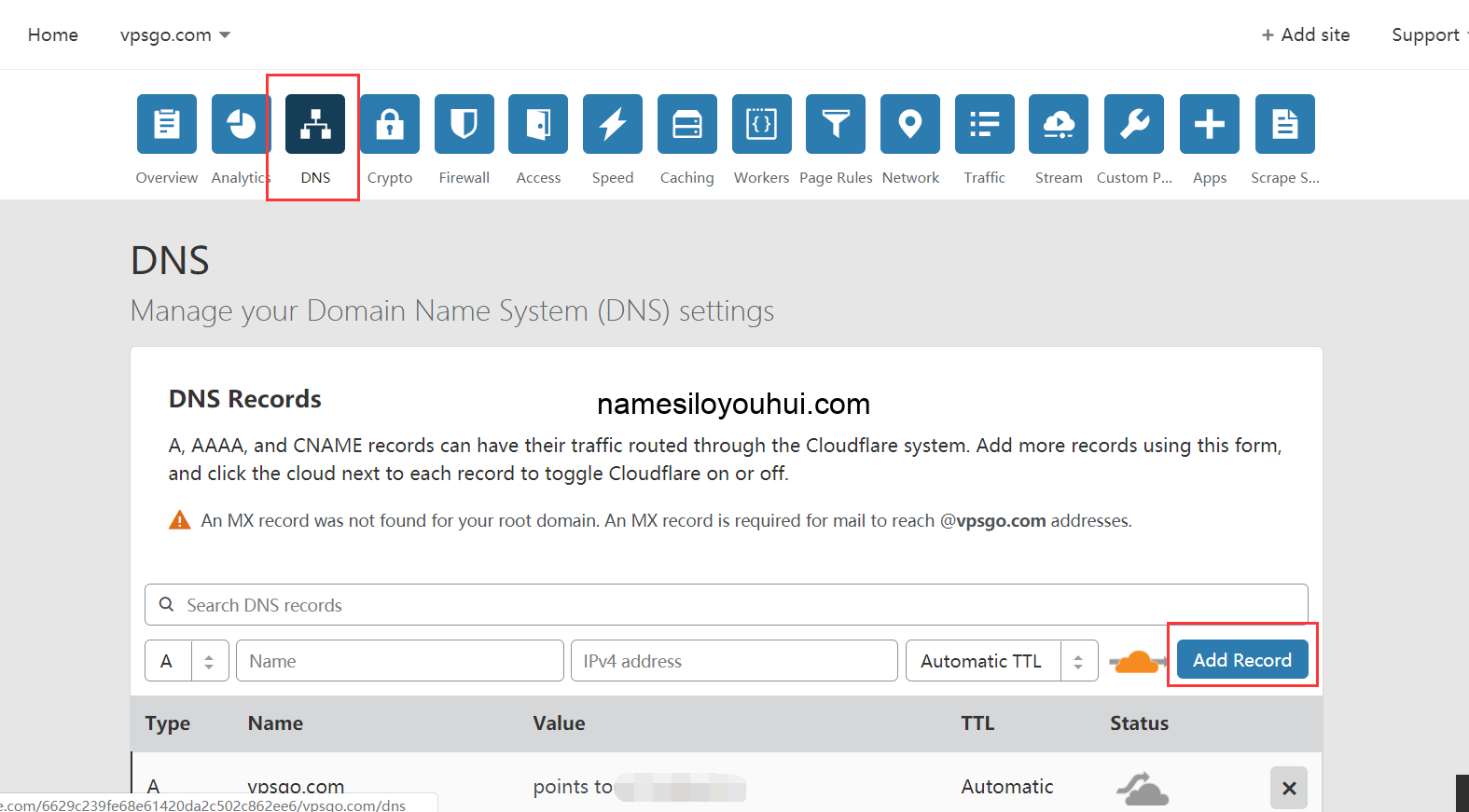This screenshot has width=1469, height=812.
Task: Toggle the orange cloud proxy for new record
Action: coord(1138,661)
